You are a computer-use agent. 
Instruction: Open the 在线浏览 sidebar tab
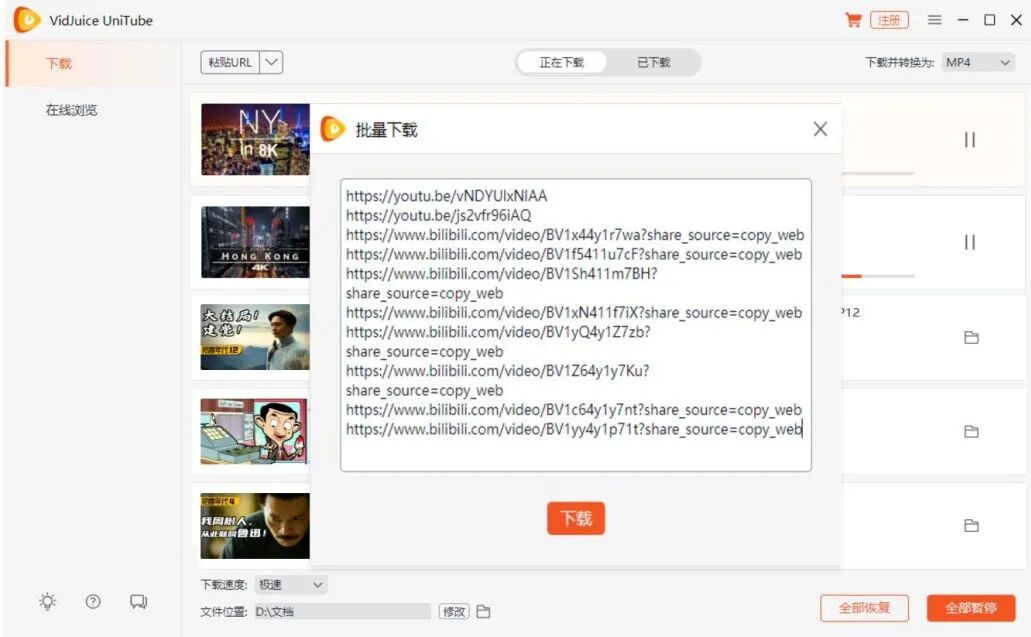tap(71, 110)
